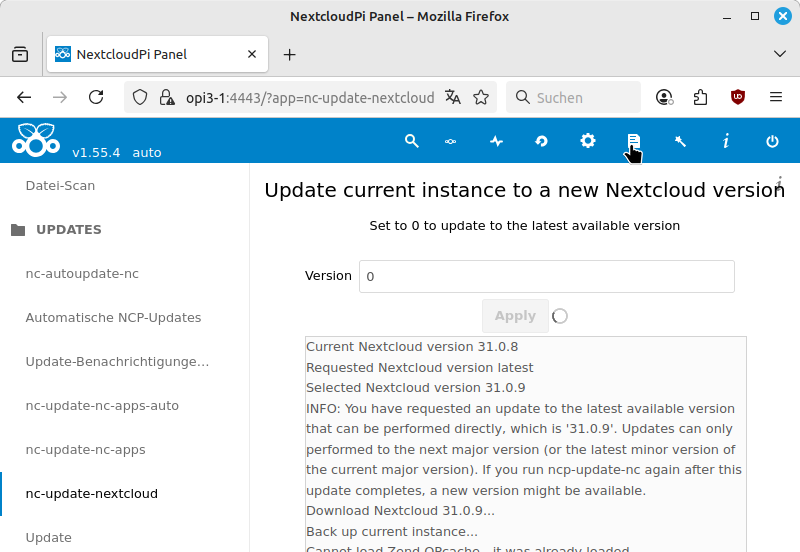Viewport: 800px width, 552px height.
Task: Open the settings gear in NextcloudPi header
Action: (588, 141)
